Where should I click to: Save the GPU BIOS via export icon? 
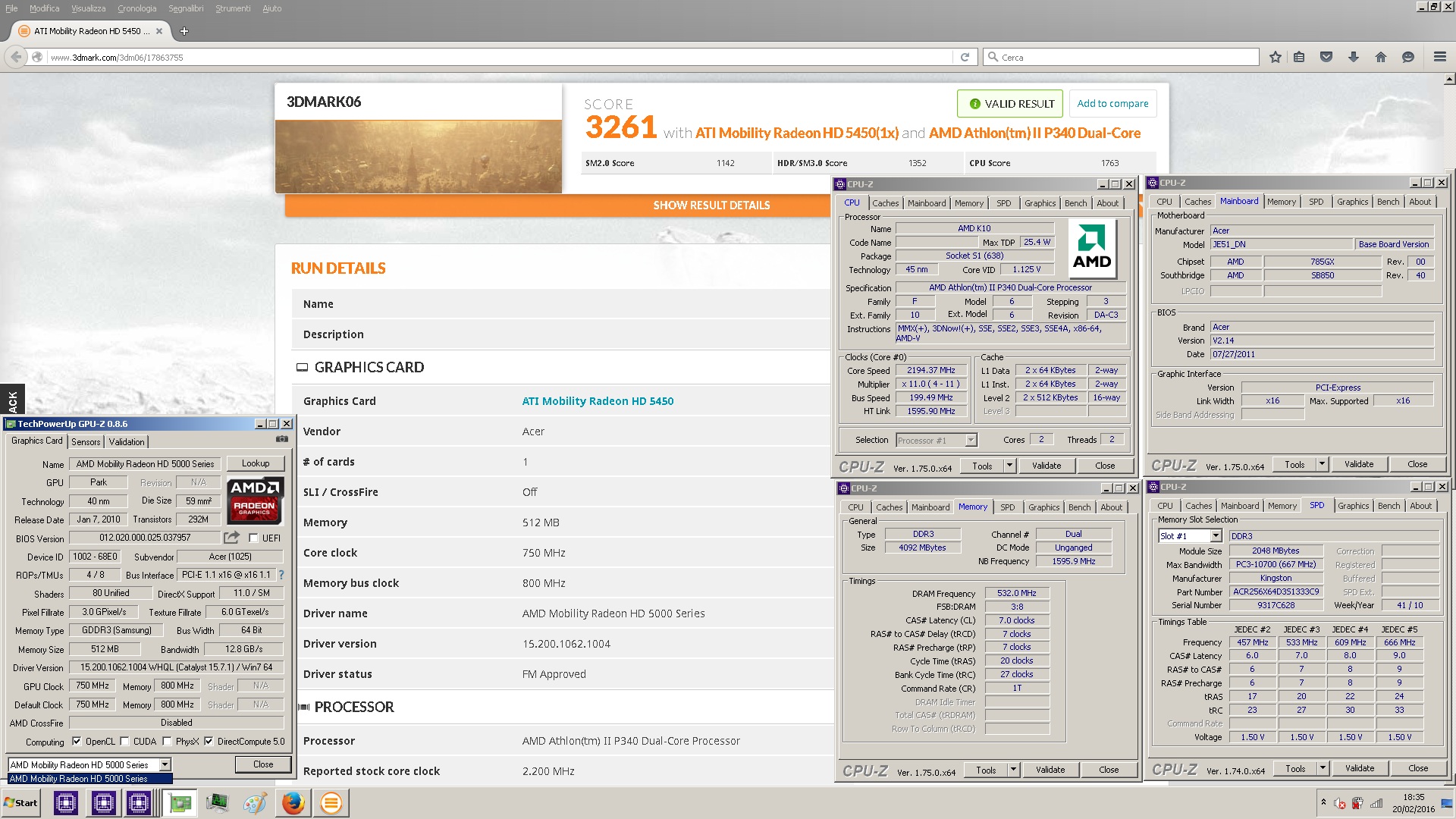click(231, 538)
